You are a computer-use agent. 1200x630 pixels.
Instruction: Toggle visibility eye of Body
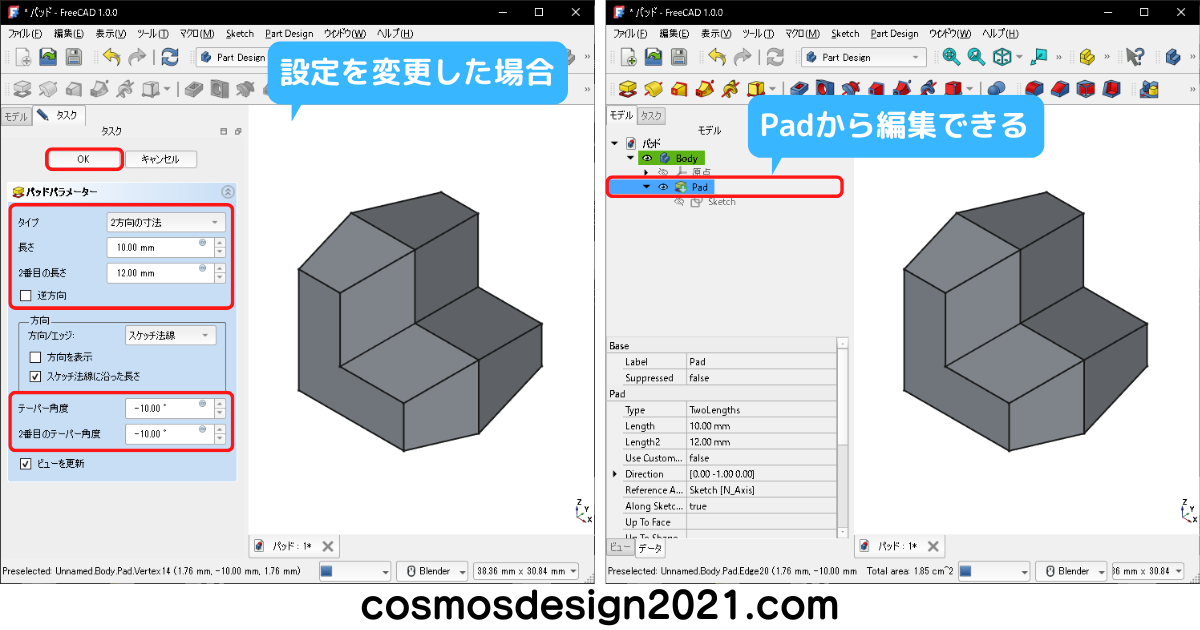[x=646, y=158]
